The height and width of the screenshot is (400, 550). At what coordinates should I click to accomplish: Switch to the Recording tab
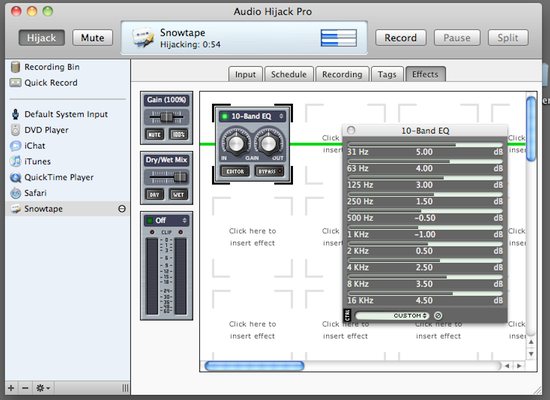(342, 74)
